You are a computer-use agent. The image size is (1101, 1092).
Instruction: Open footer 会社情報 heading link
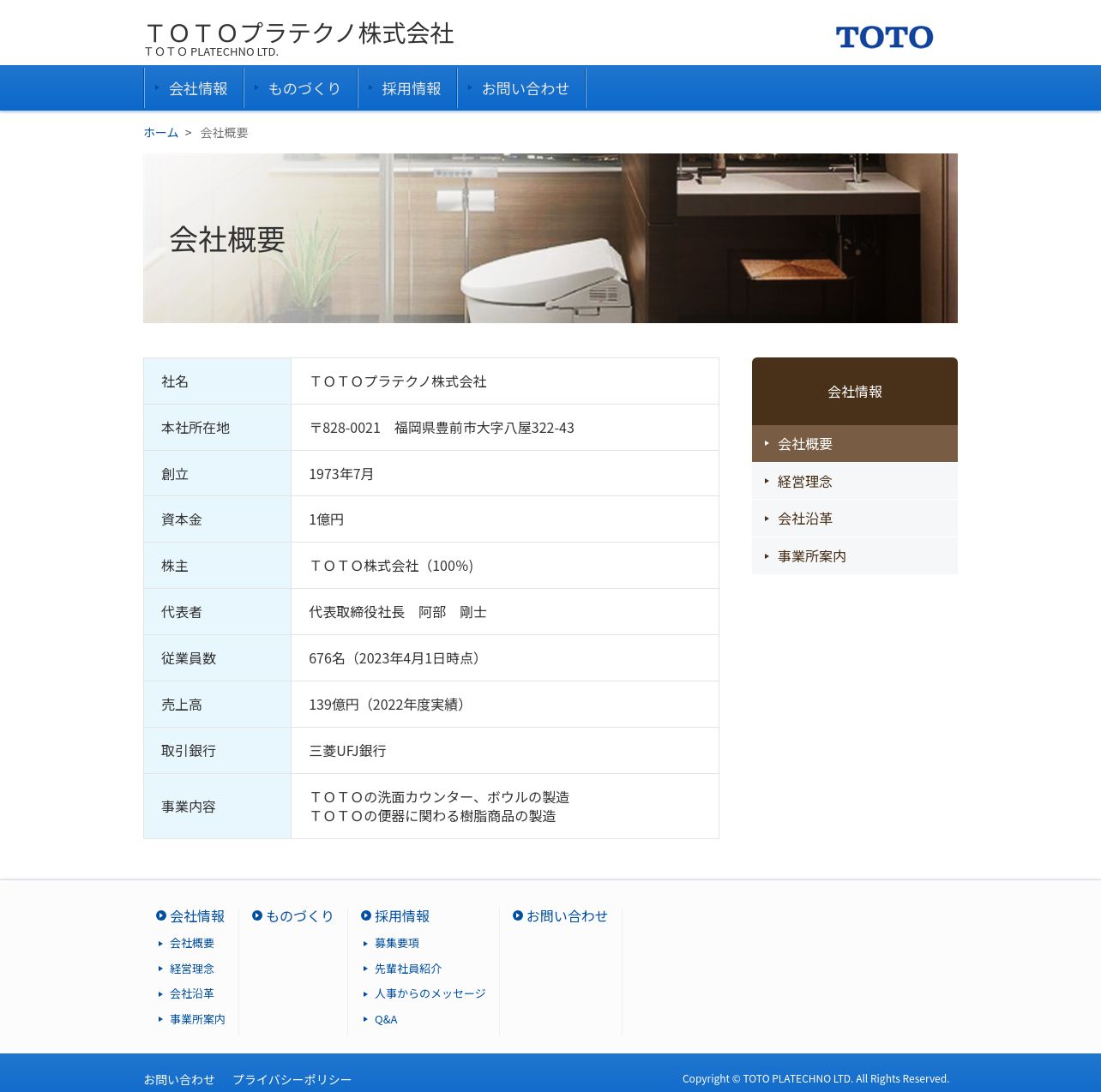197,916
